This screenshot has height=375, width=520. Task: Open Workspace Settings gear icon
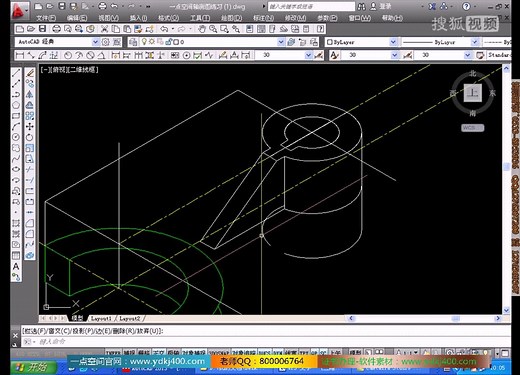click(x=106, y=42)
